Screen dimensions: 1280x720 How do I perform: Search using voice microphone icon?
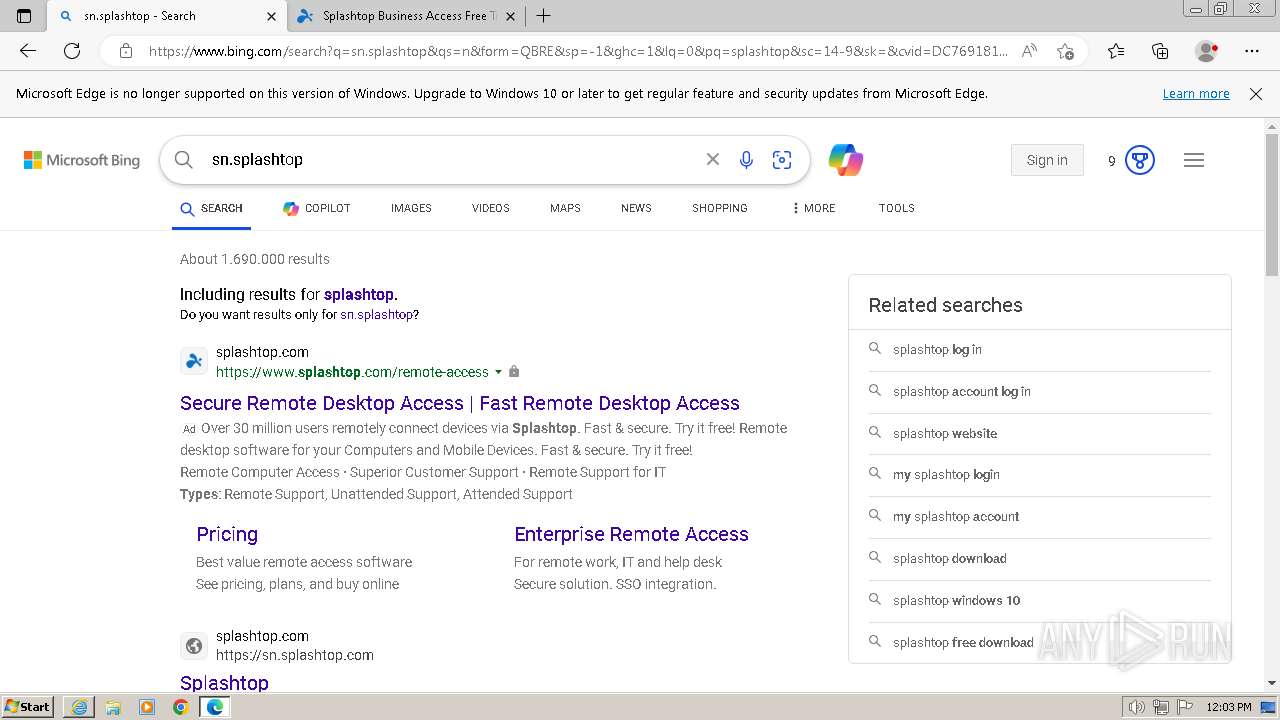tap(746, 159)
